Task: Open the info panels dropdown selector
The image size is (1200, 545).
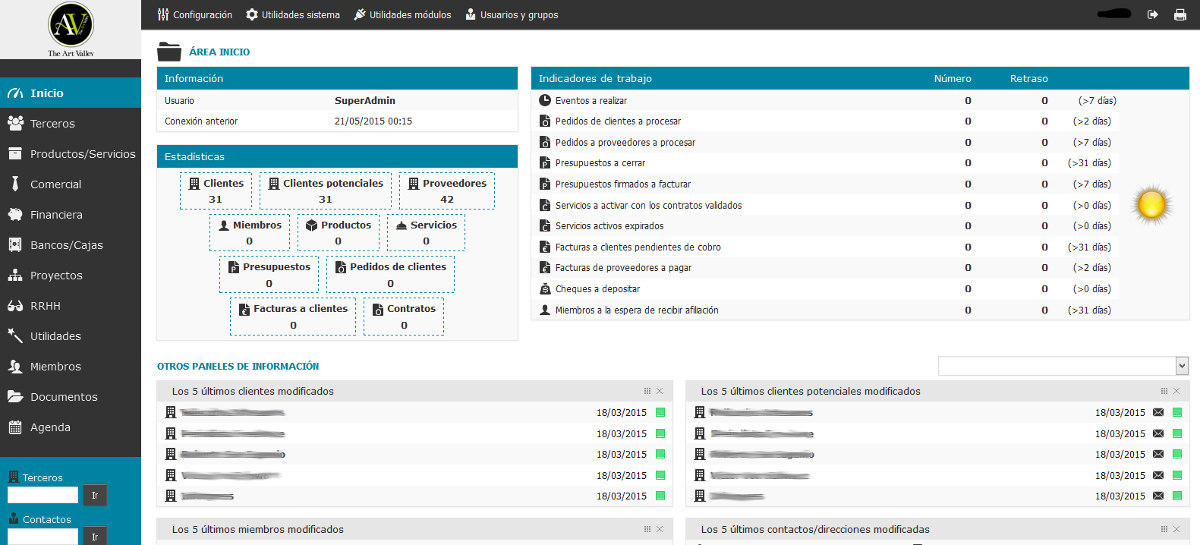Action: (x=1063, y=366)
